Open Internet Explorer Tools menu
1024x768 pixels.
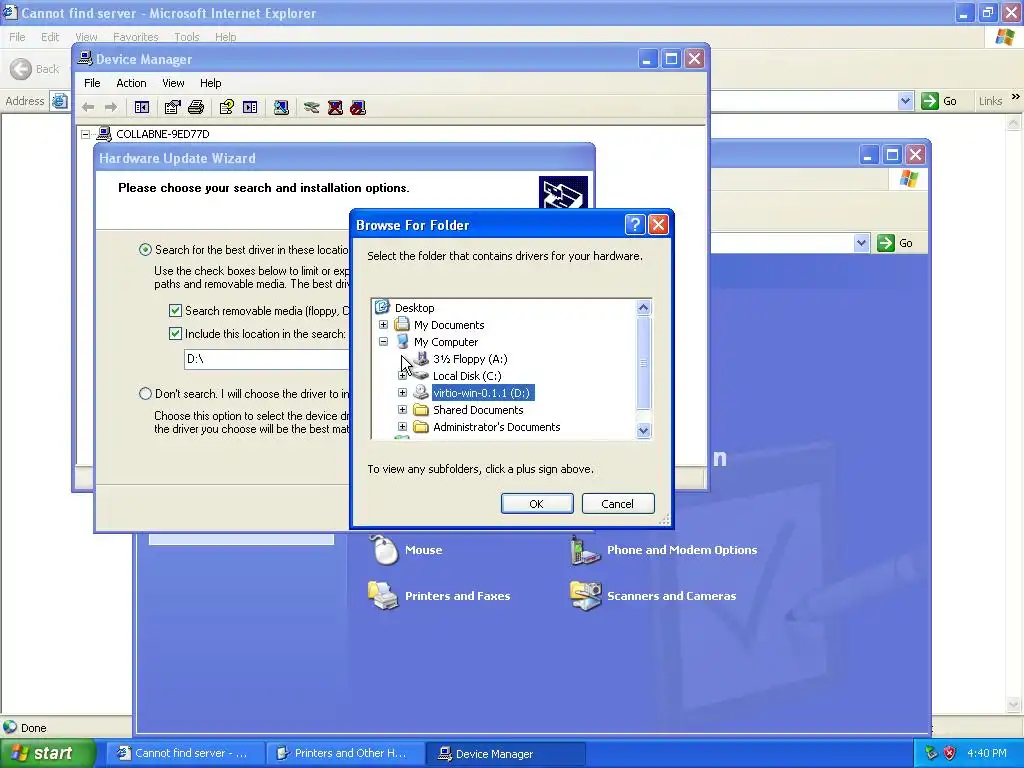tap(186, 37)
